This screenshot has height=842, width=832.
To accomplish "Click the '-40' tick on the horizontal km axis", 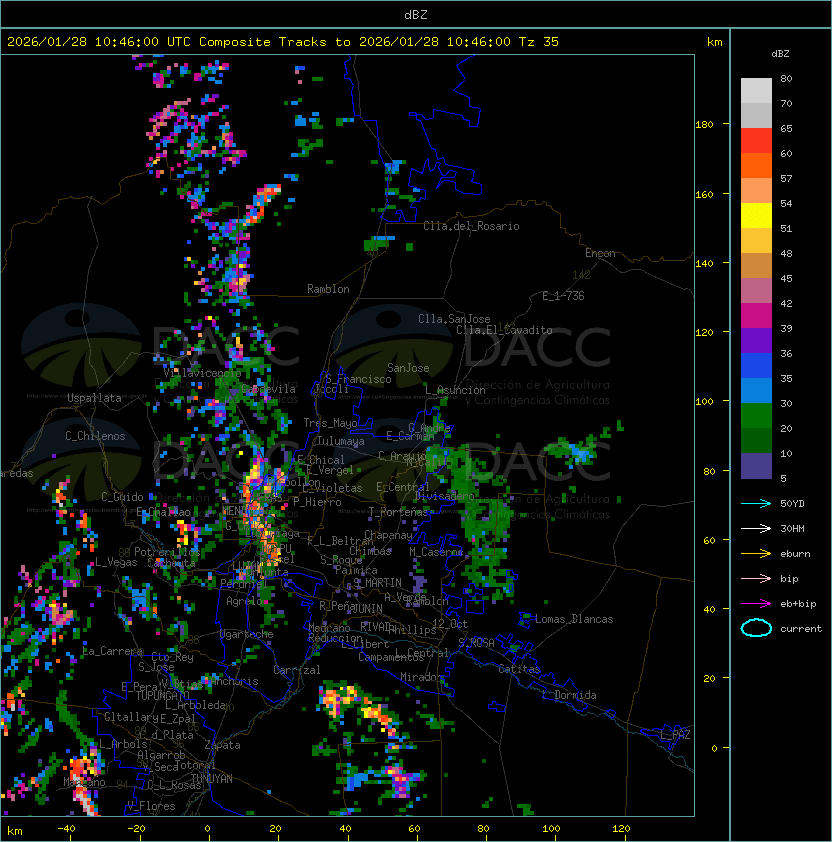I will tap(66, 829).
